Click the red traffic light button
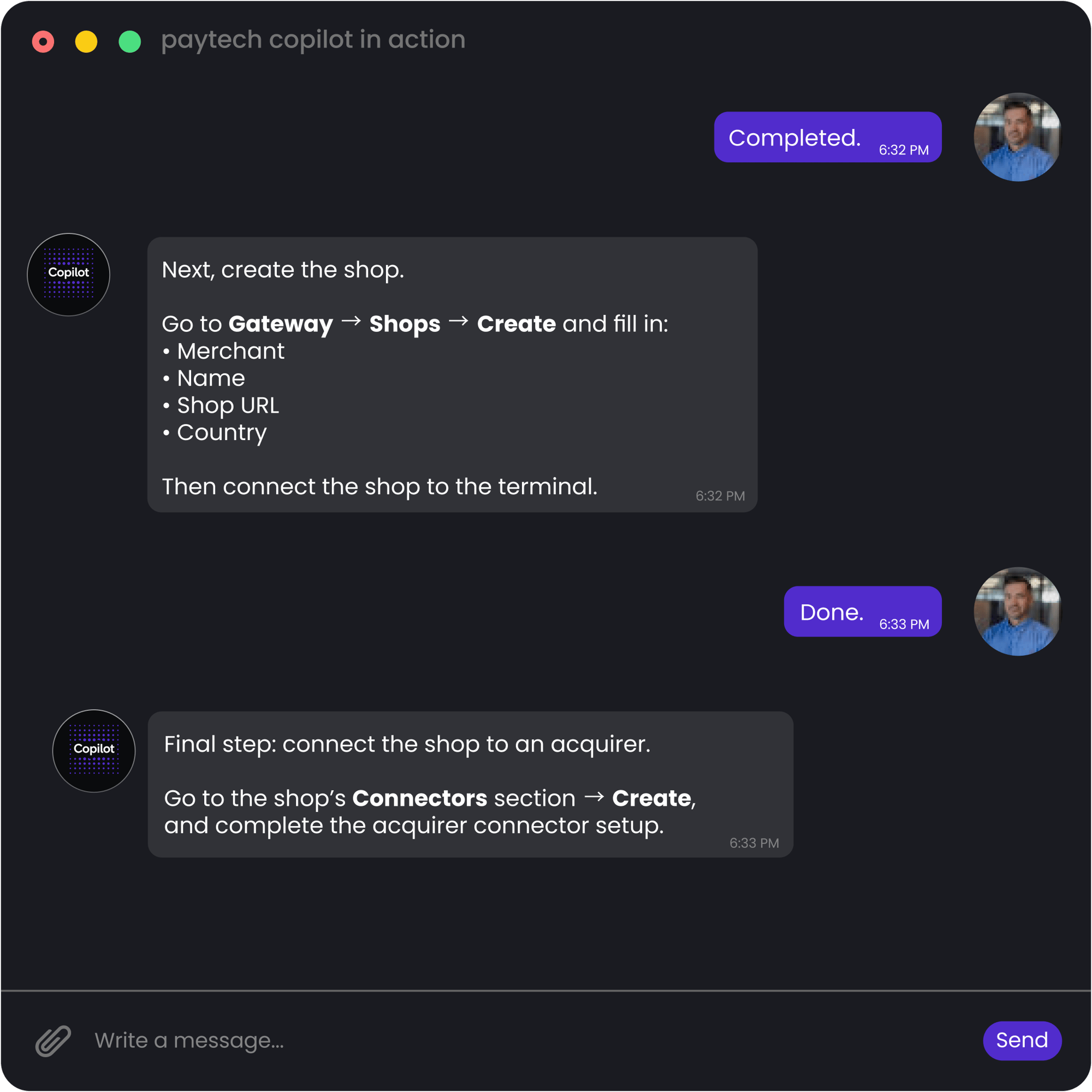The width and height of the screenshot is (1092, 1092). click(43, 41)
